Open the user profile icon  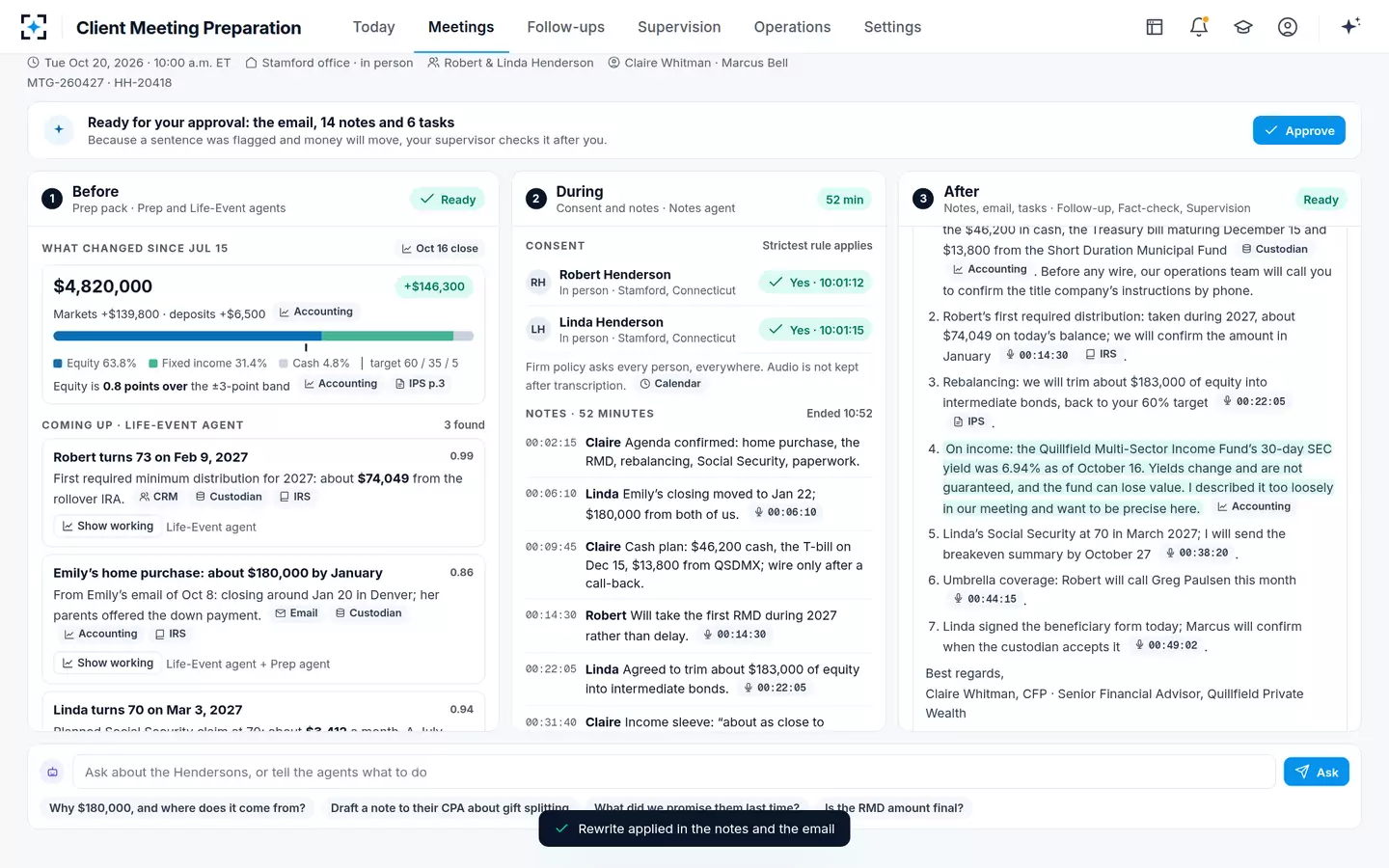(1288, 27)
